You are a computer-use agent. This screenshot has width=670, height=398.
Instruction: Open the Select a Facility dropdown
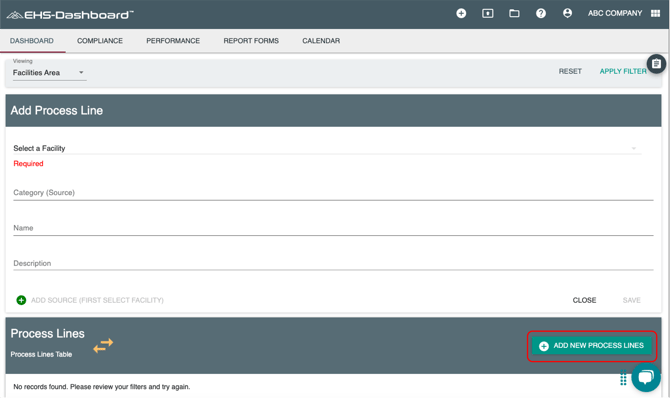point(327,148)
